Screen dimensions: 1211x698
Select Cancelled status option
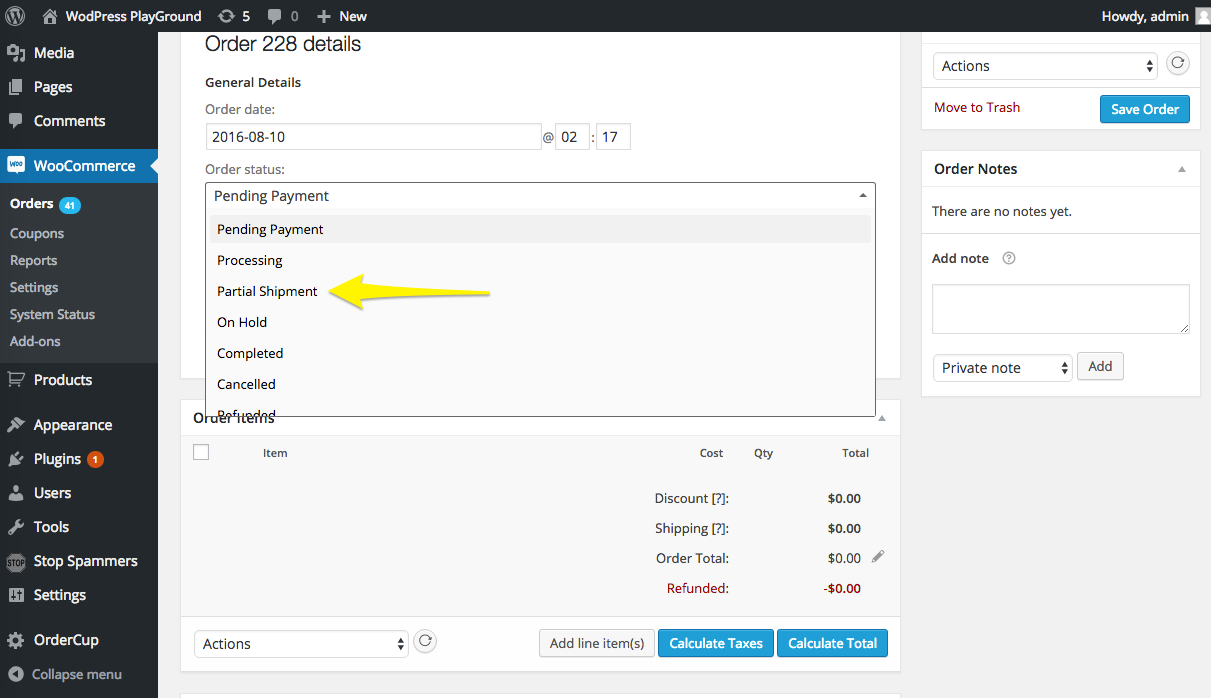[x=540, y=384]
